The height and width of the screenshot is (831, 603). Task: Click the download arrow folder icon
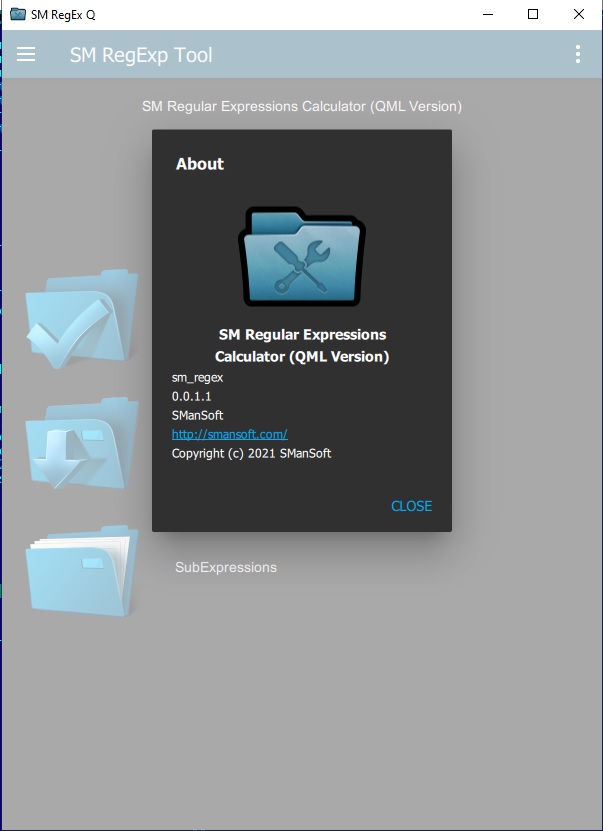[x=82, y=443]
